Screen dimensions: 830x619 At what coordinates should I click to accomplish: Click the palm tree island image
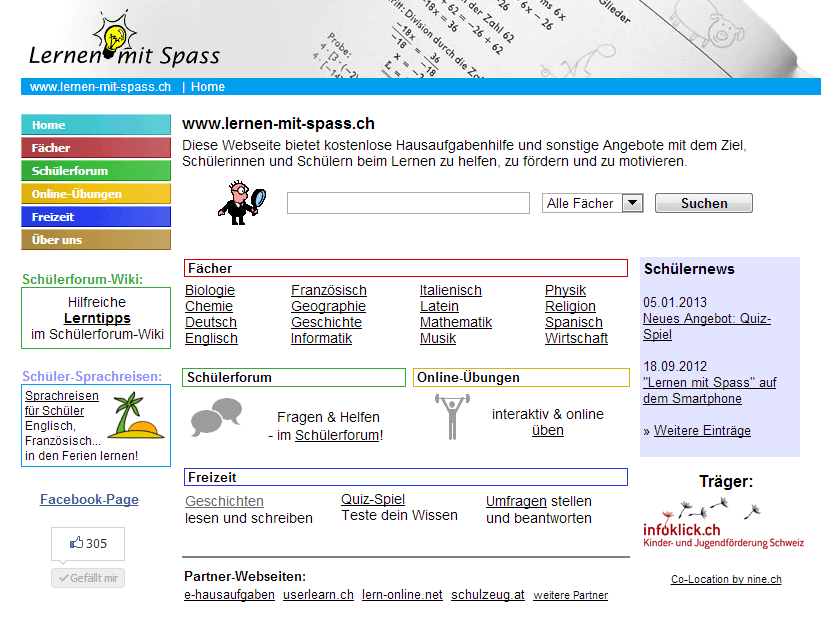pos(137,415)
